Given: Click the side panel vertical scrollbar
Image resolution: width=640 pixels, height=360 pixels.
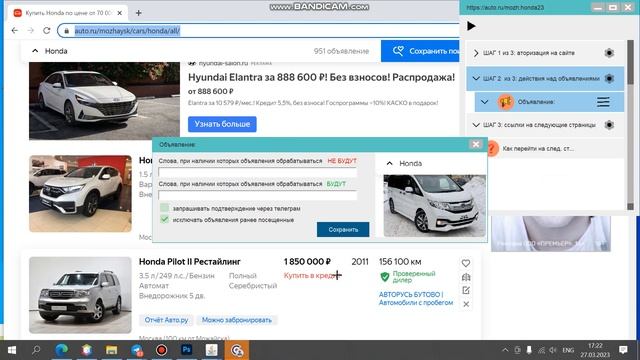Looking at the screenshot, I should click(630, 124).
